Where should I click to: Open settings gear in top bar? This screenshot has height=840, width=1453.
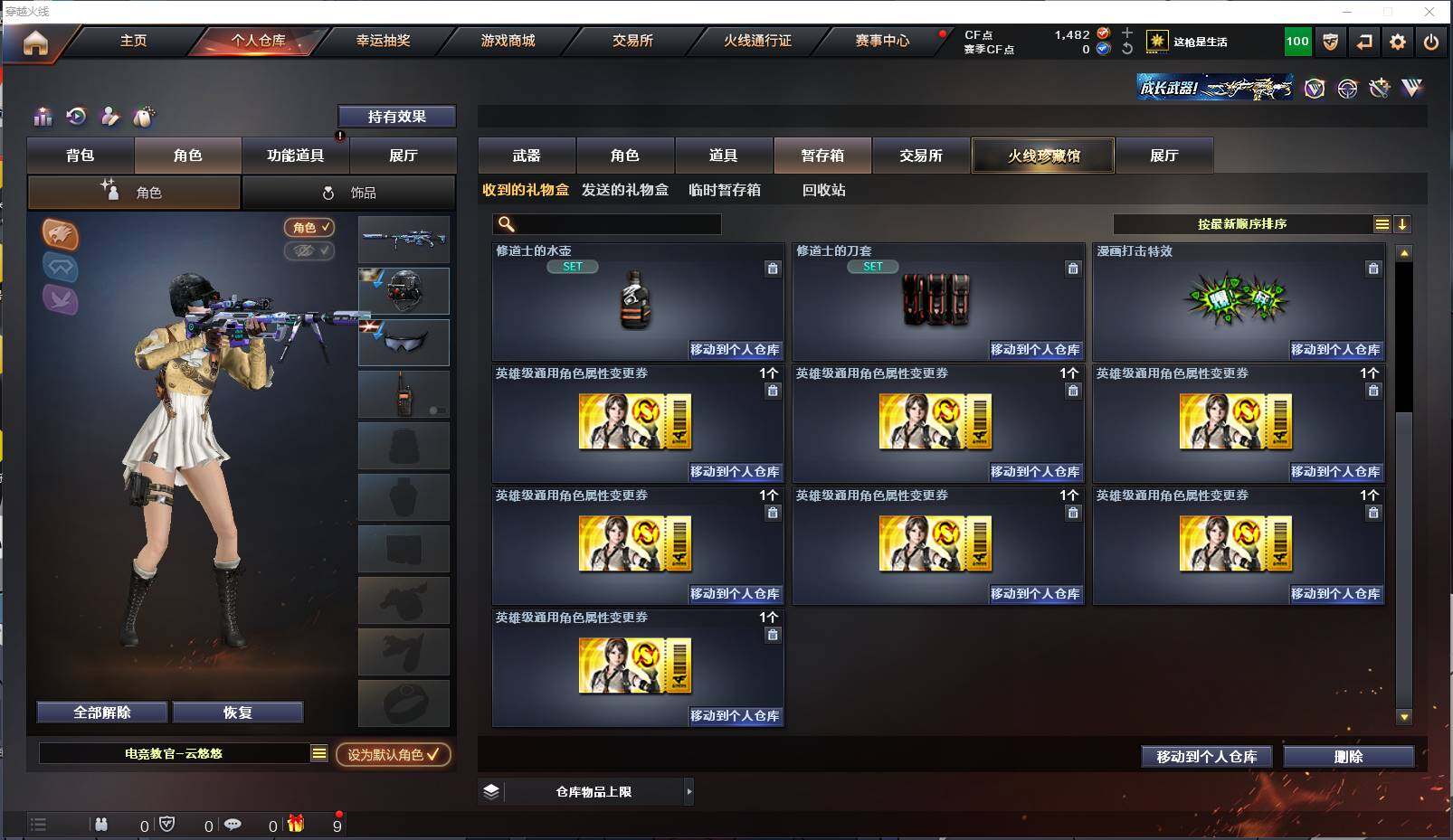click(1398, 42)
